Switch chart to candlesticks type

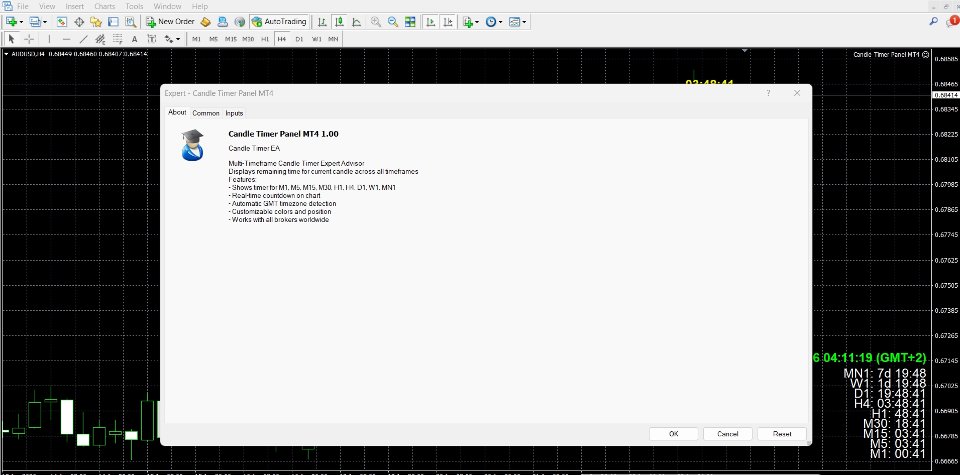point(339,21)
